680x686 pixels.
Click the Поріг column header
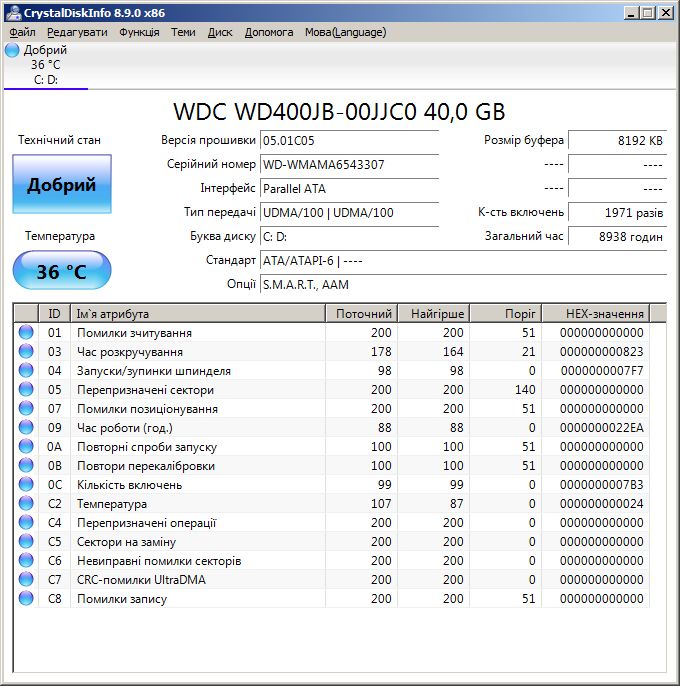click(x=506, y=314)
